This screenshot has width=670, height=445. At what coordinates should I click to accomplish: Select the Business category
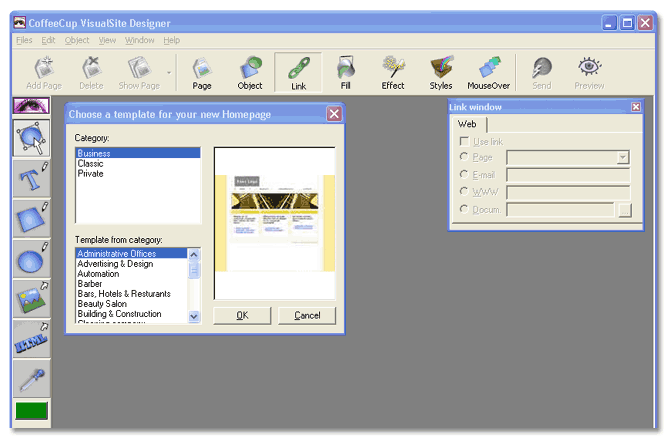pyautogui.click(x=138, y=153)
